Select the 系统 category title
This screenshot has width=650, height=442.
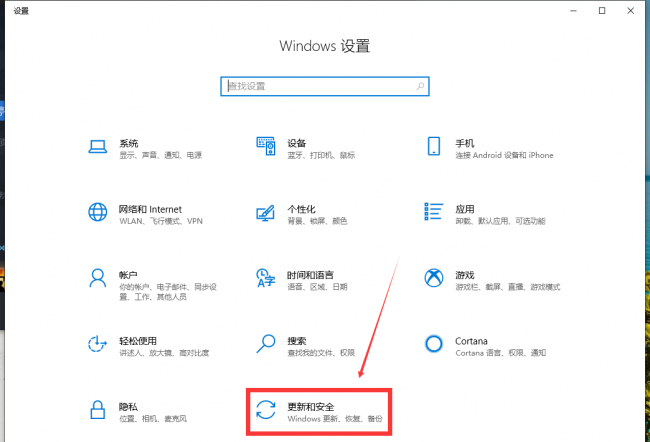pyautogui.click(x=129, y=143)
